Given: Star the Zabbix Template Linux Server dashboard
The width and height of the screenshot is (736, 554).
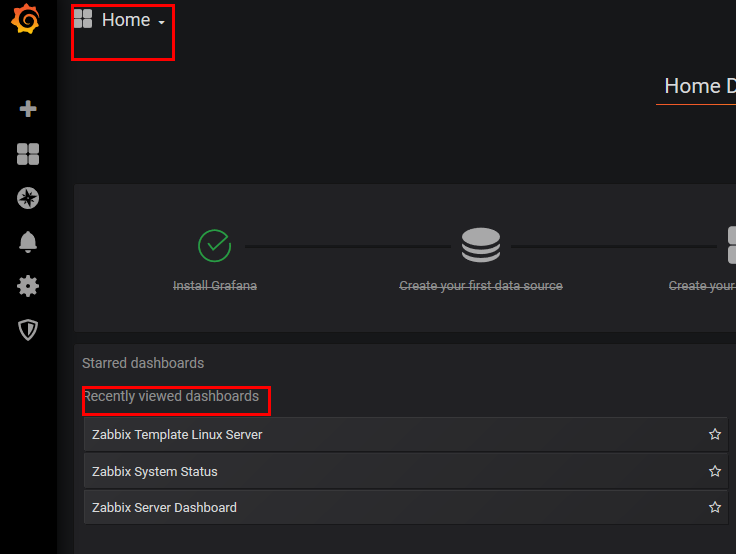Looking at the screenshot, I should (714, 435).
